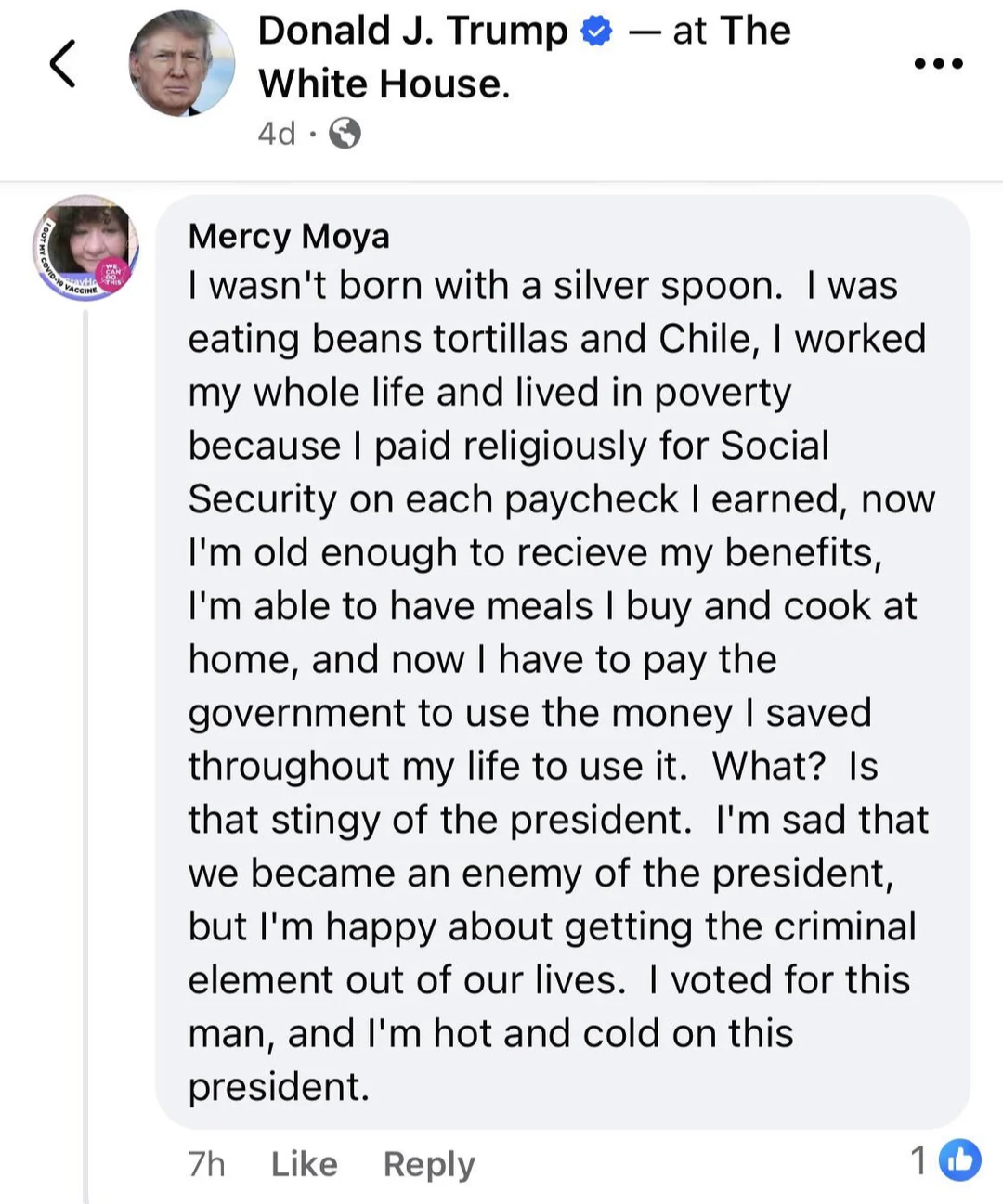
Task: Click the blue verified badge
Action: tap(596, 32)
